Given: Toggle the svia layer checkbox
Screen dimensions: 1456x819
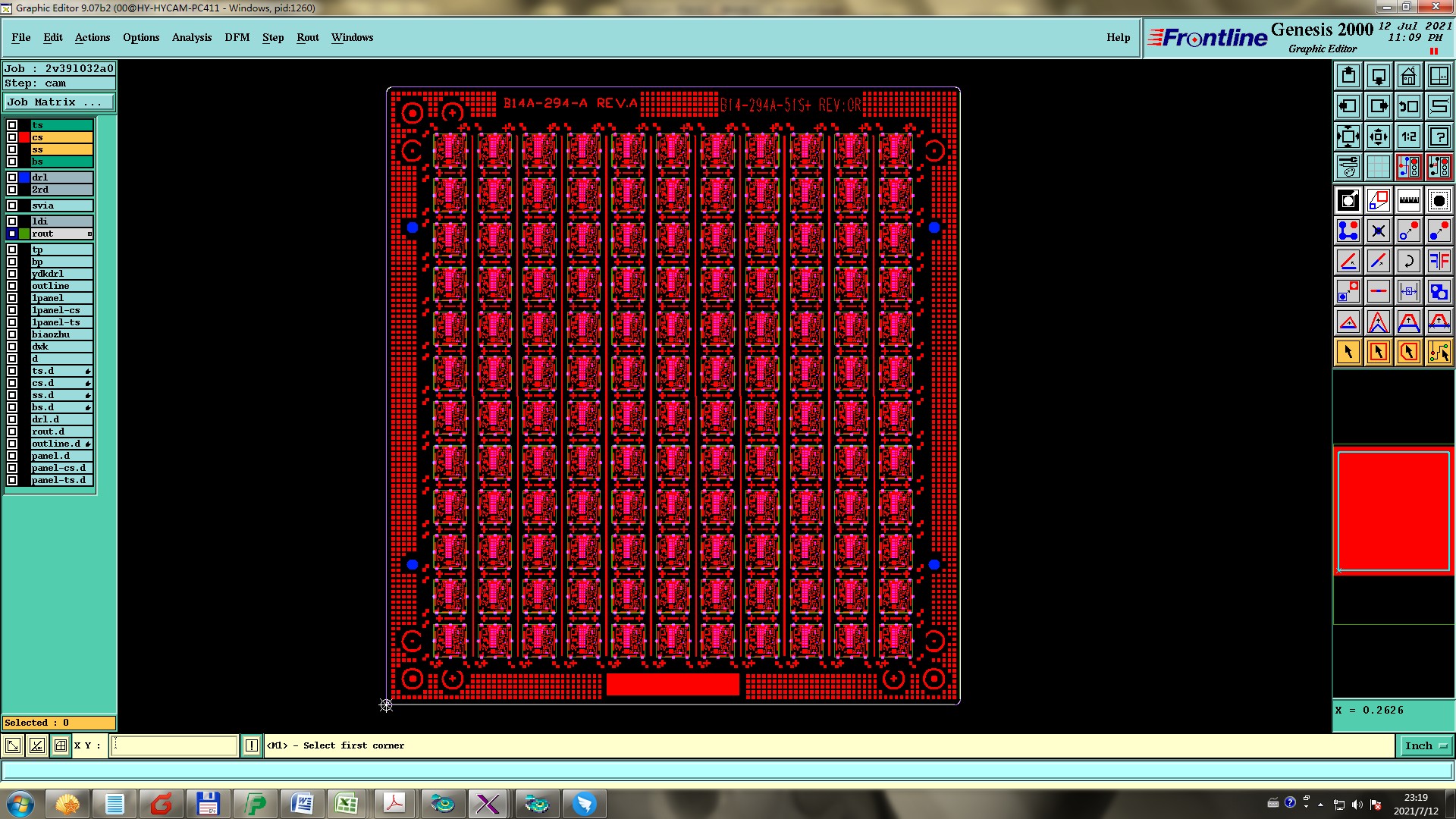Looking at the screenshot, I should coord(12,206).
